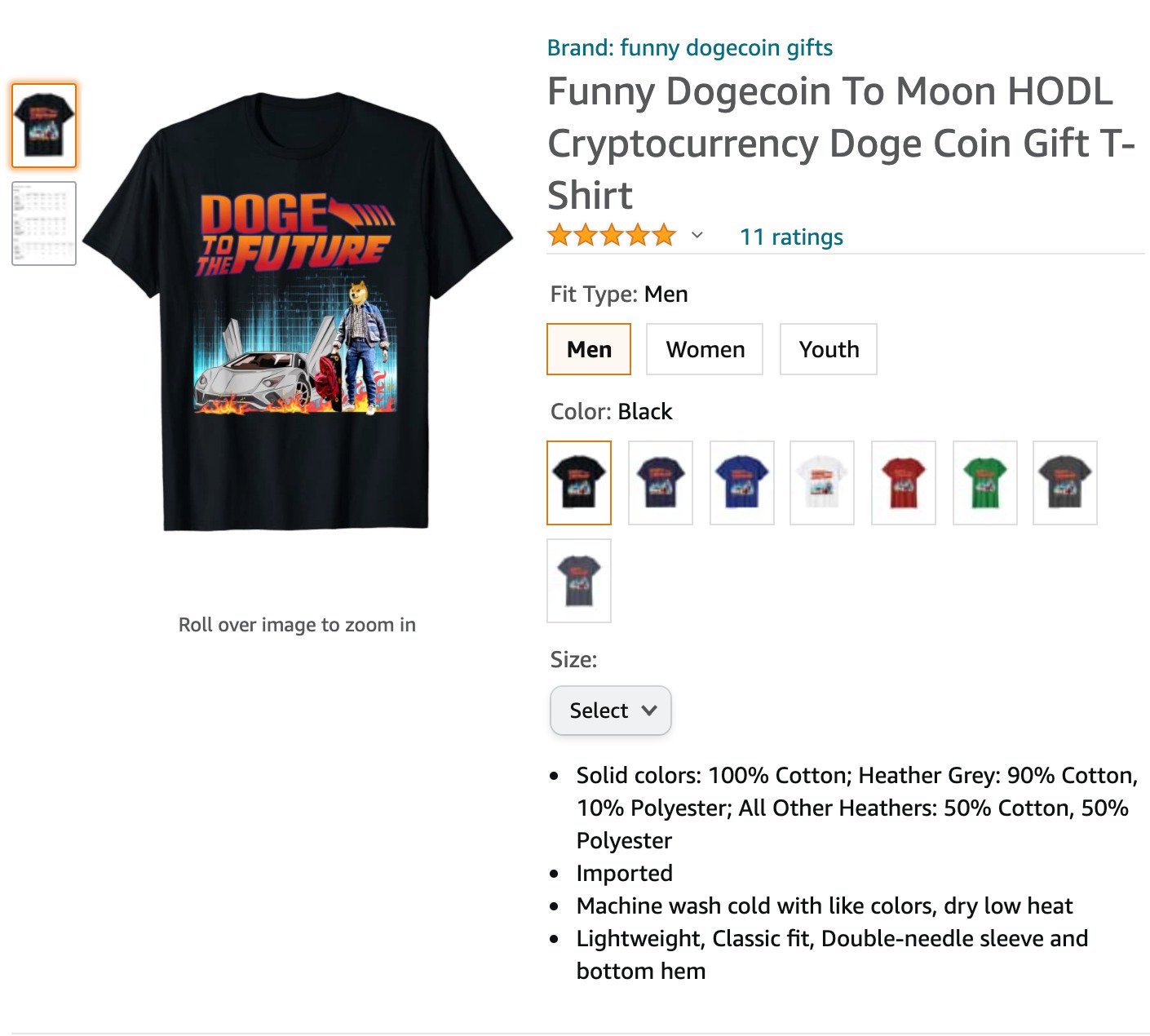Choose the red shirt color swatch
Screen dimensions: 1150x1036
(x=903, y=482)
